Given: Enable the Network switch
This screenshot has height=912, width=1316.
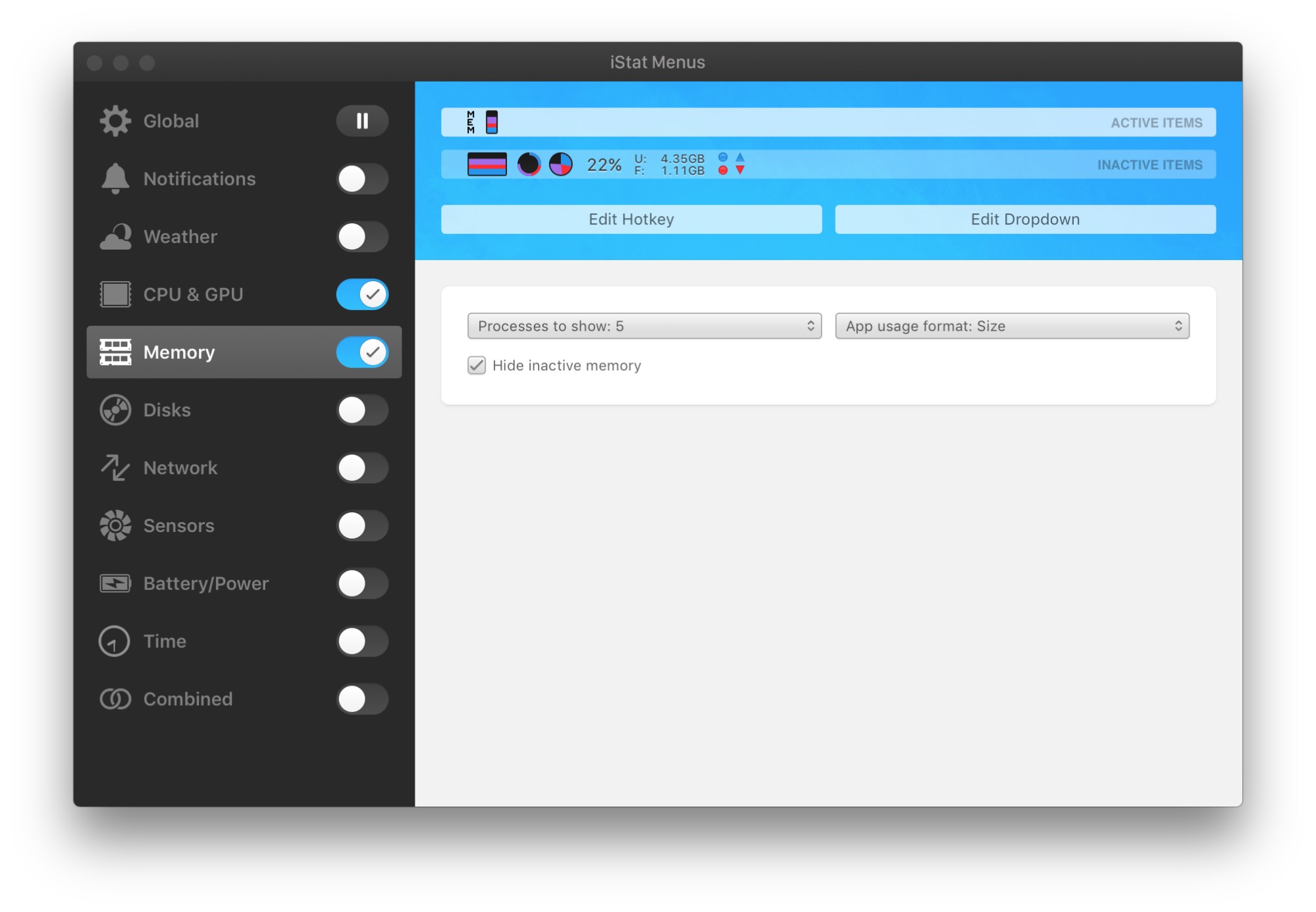Looking at the screenshot, I should (362, 468).
